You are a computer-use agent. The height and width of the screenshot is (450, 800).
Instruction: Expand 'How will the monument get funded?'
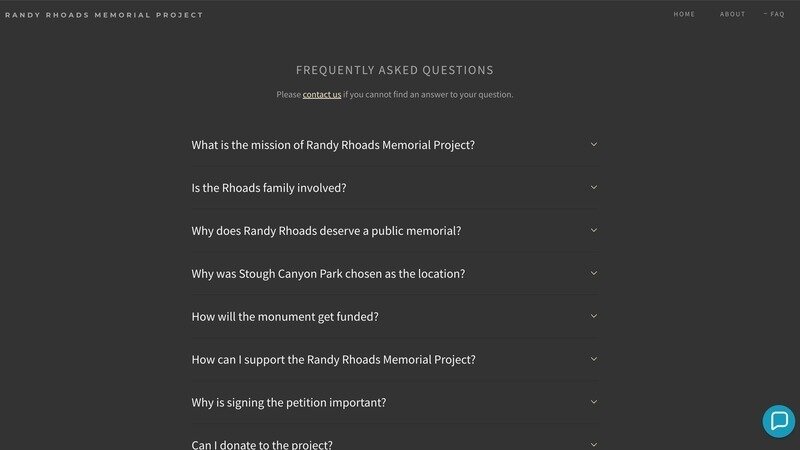395,316
